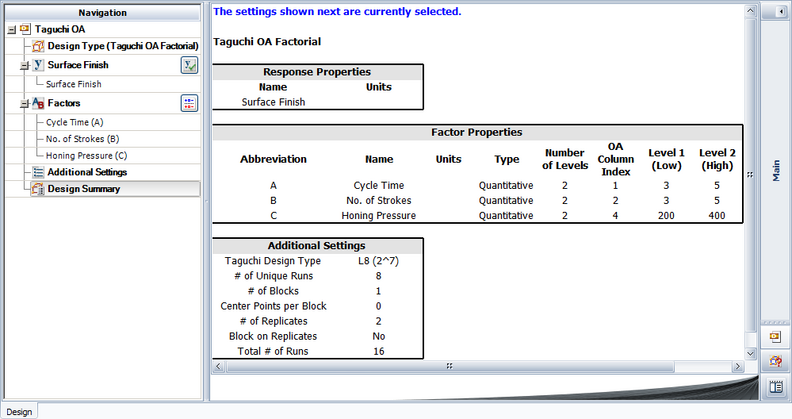The height and width of the screenshot is (419, 792).
Task: Click the horizontal scrollbar right arrow
Action: pyautogui.click(x=738, y=366)
